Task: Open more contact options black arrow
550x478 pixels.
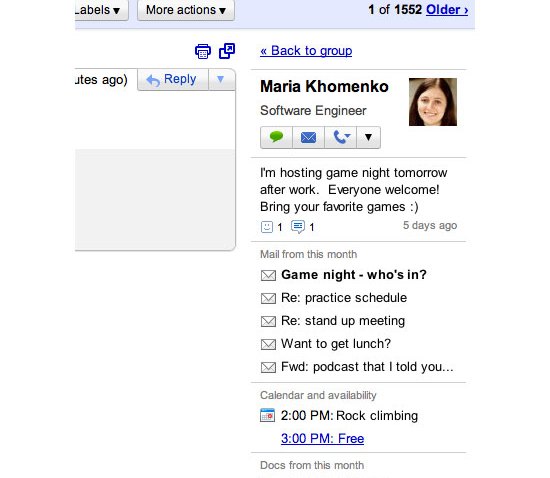Action: (x=368, y=137)
